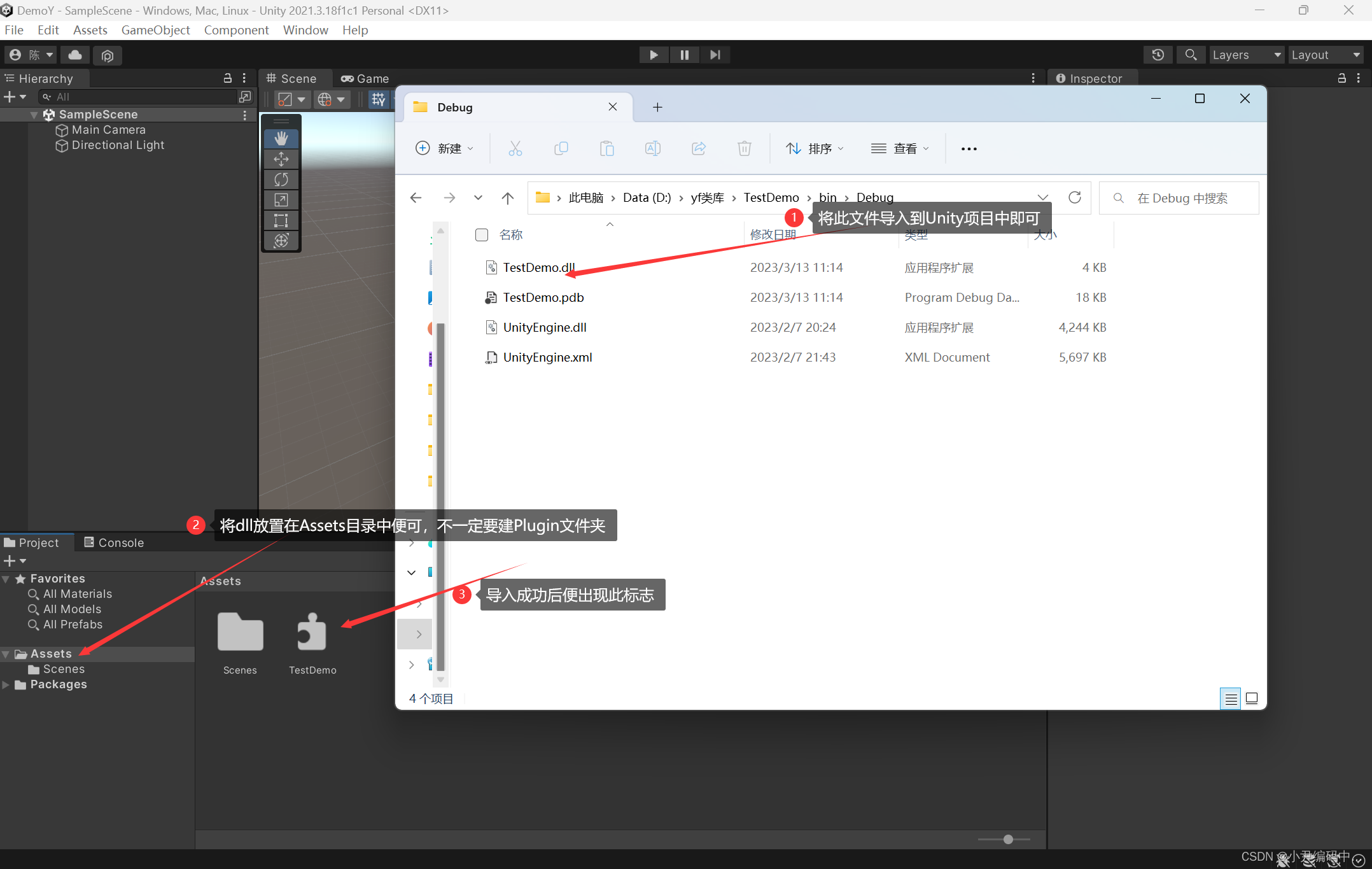Image resolution: width=1372 pixels, height=869 pixels.
Task: Click the Cut icon in Explorer toolbar
Action: 515,148
